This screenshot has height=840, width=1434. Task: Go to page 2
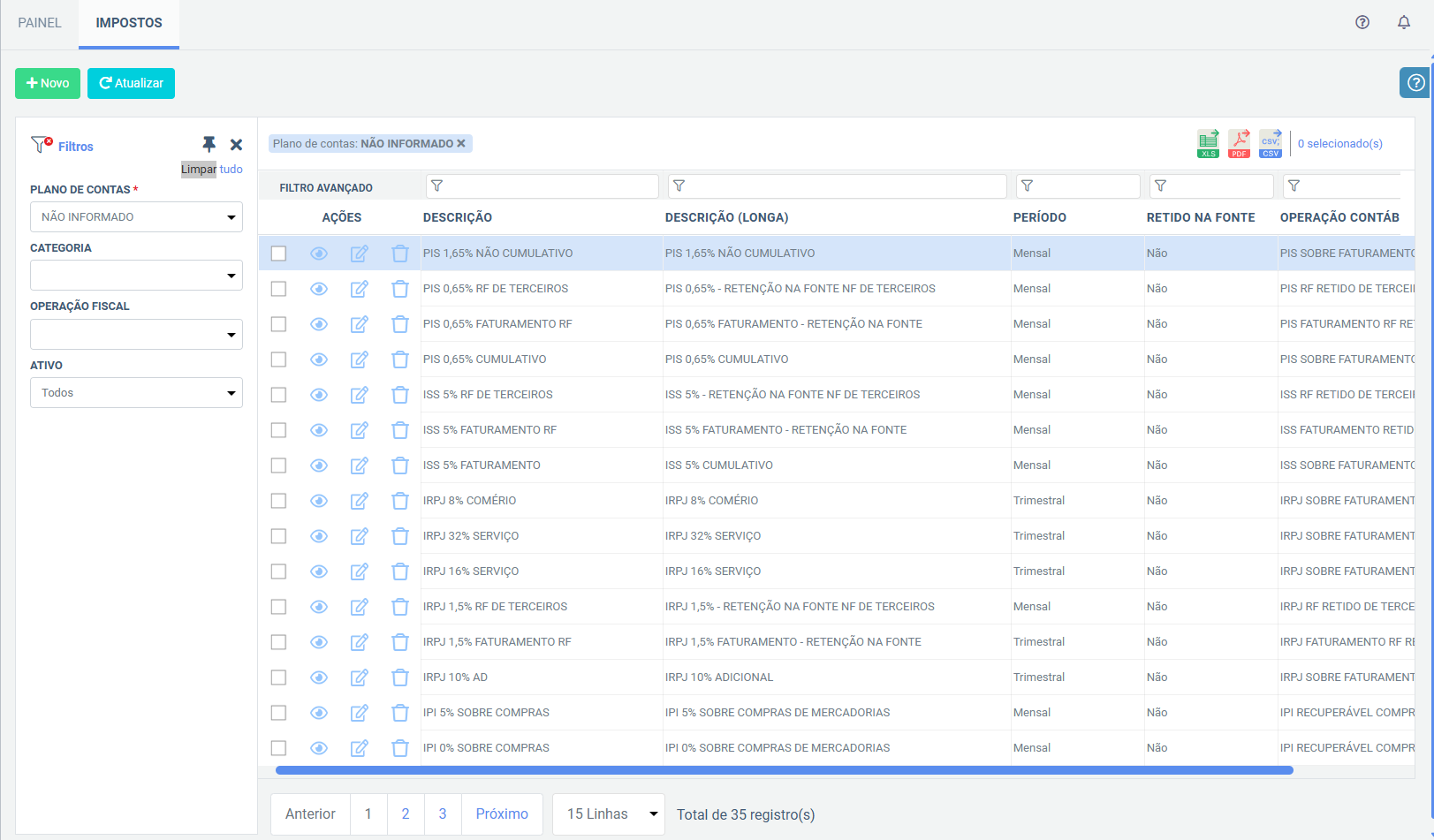(406, 814)
